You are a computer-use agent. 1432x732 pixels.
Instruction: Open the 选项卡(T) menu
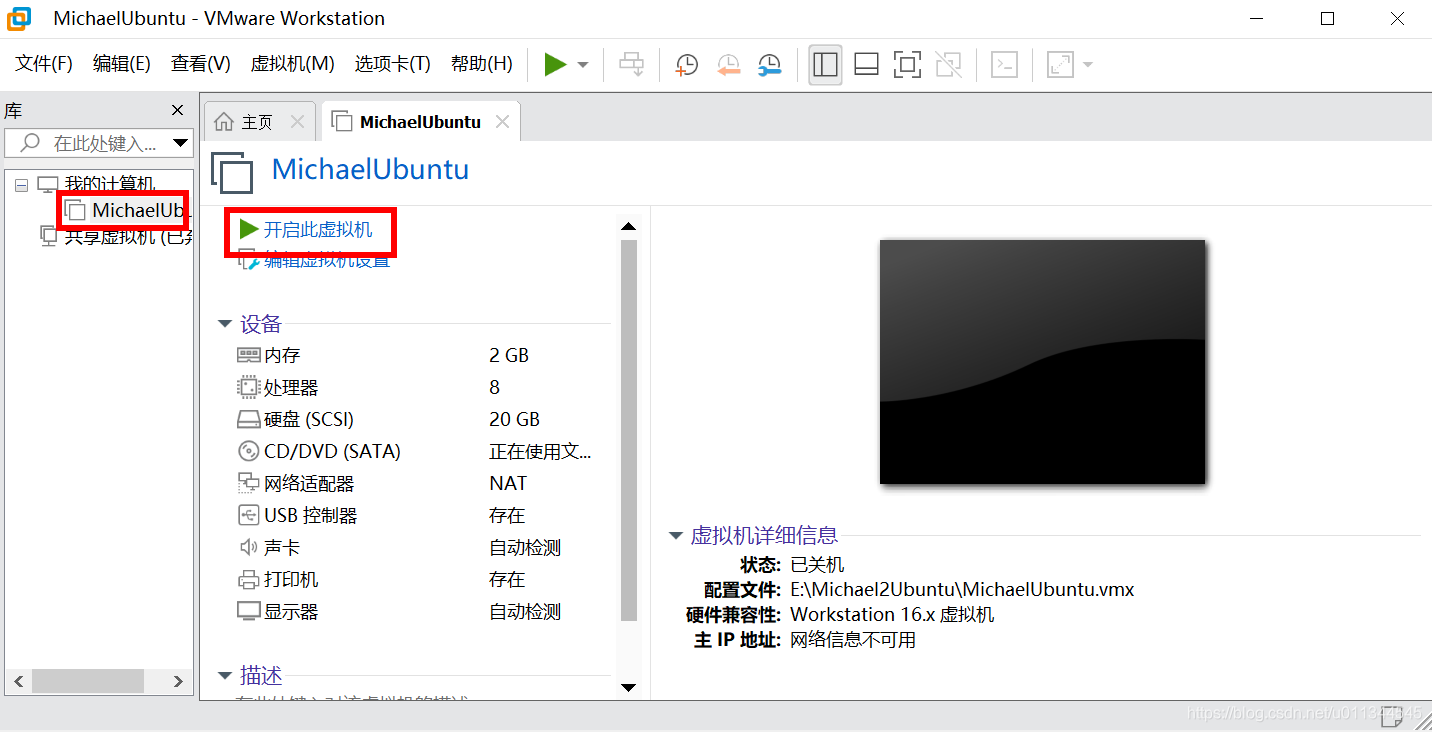click(x=392, y=64)
